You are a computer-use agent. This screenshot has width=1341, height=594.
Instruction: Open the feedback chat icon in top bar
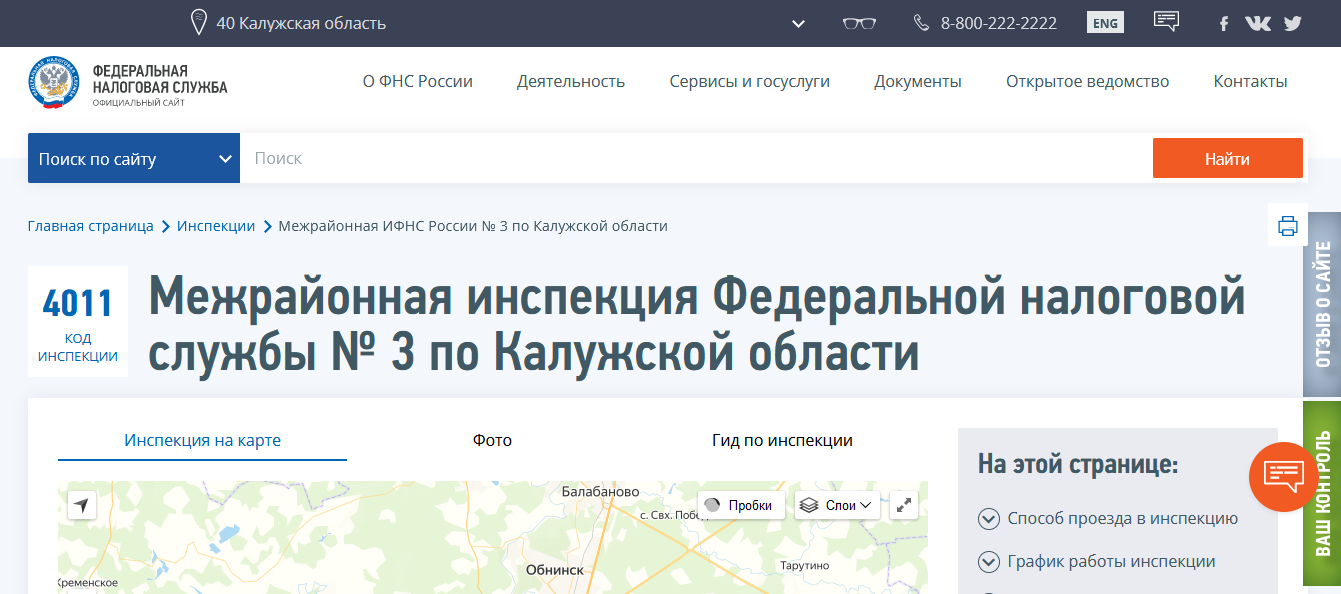click(x=1166, y=22)
